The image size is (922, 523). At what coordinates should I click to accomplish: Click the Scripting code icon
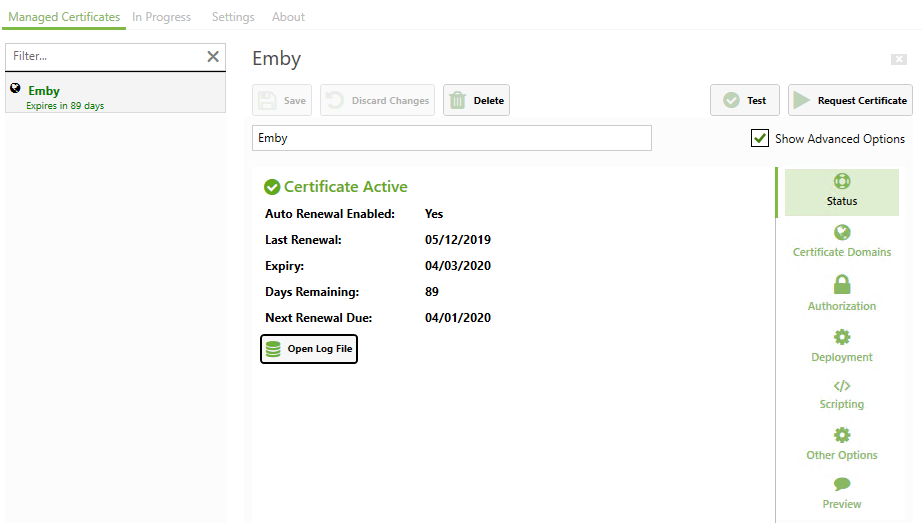(x=842, y=386)
